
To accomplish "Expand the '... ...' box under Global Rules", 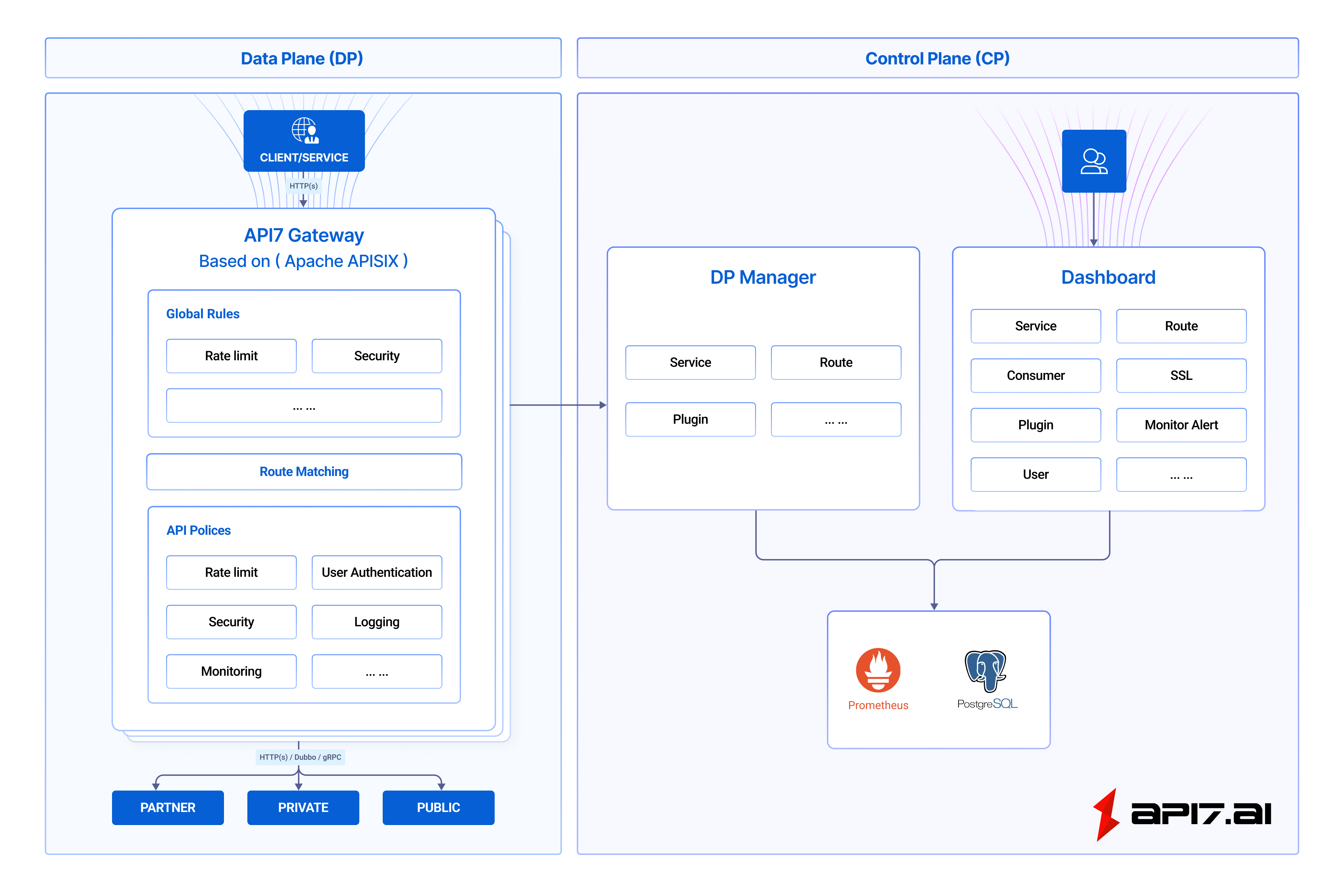I will (303, 405).
